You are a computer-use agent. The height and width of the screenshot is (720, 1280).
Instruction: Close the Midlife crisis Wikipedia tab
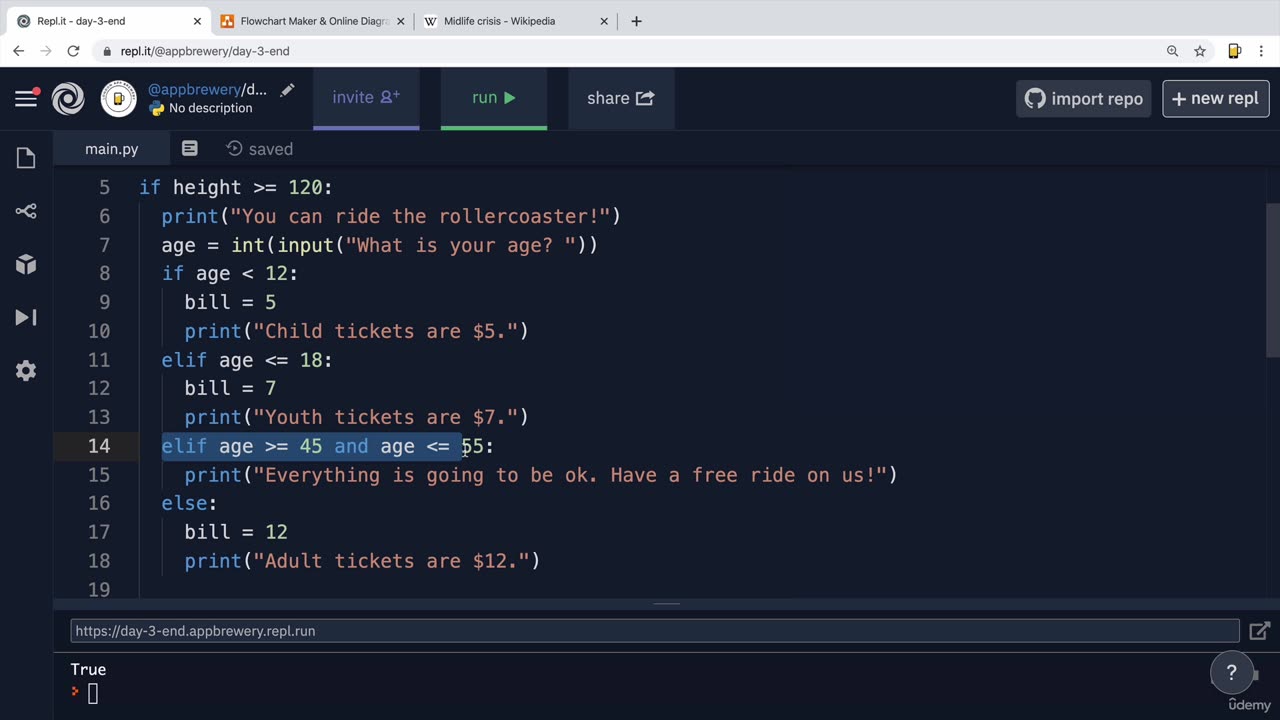(x=604, y=21)
